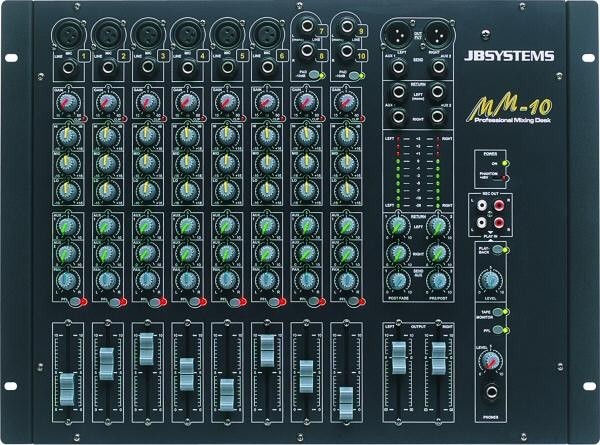Click the PRE/POST aux send knob
600x445 pixels.
point(438,281)
